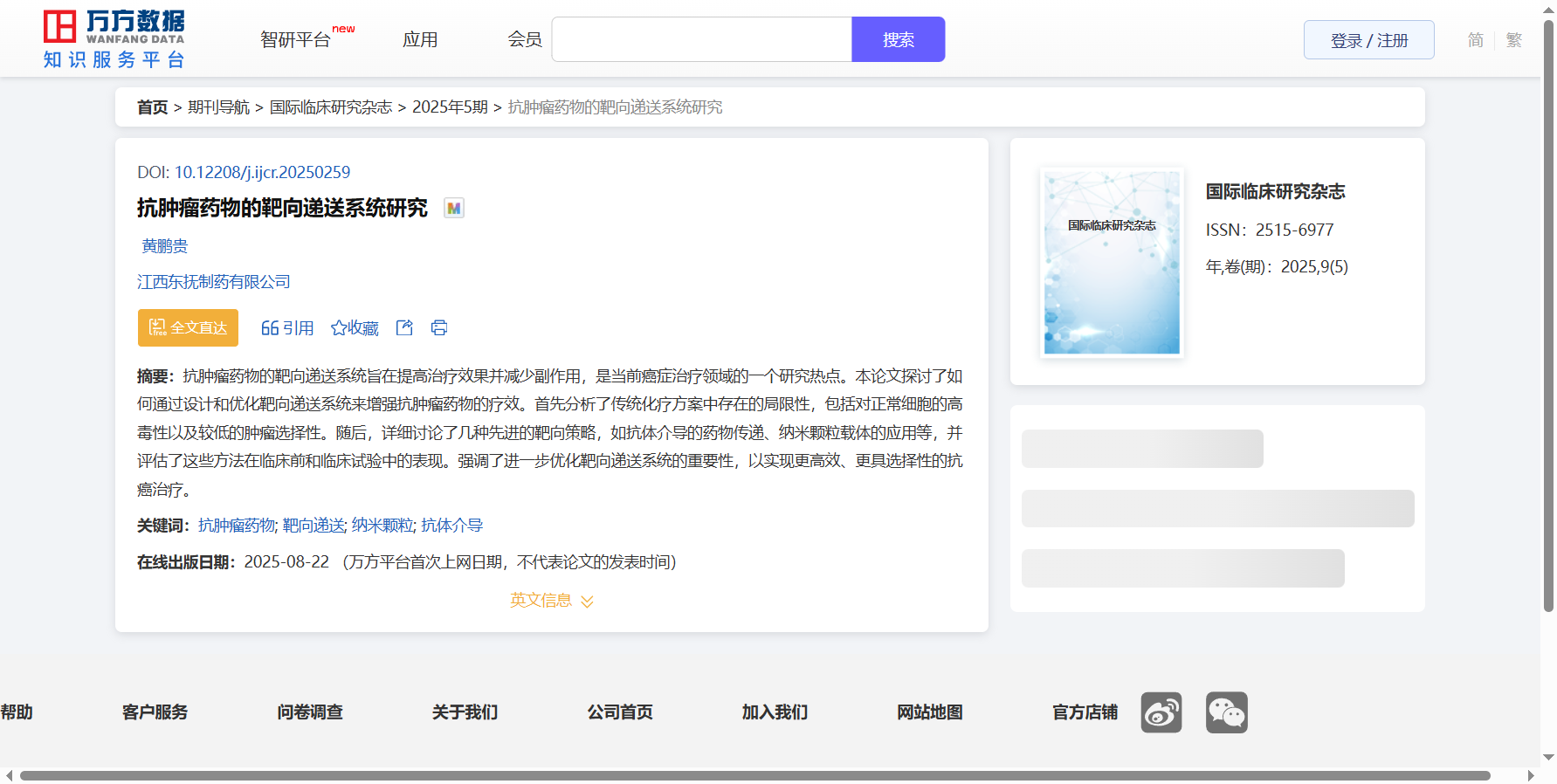This screenshot has width=1557, height=784.
Task: Open the 智研平台 menu item
Action: [x=296, y=40]
